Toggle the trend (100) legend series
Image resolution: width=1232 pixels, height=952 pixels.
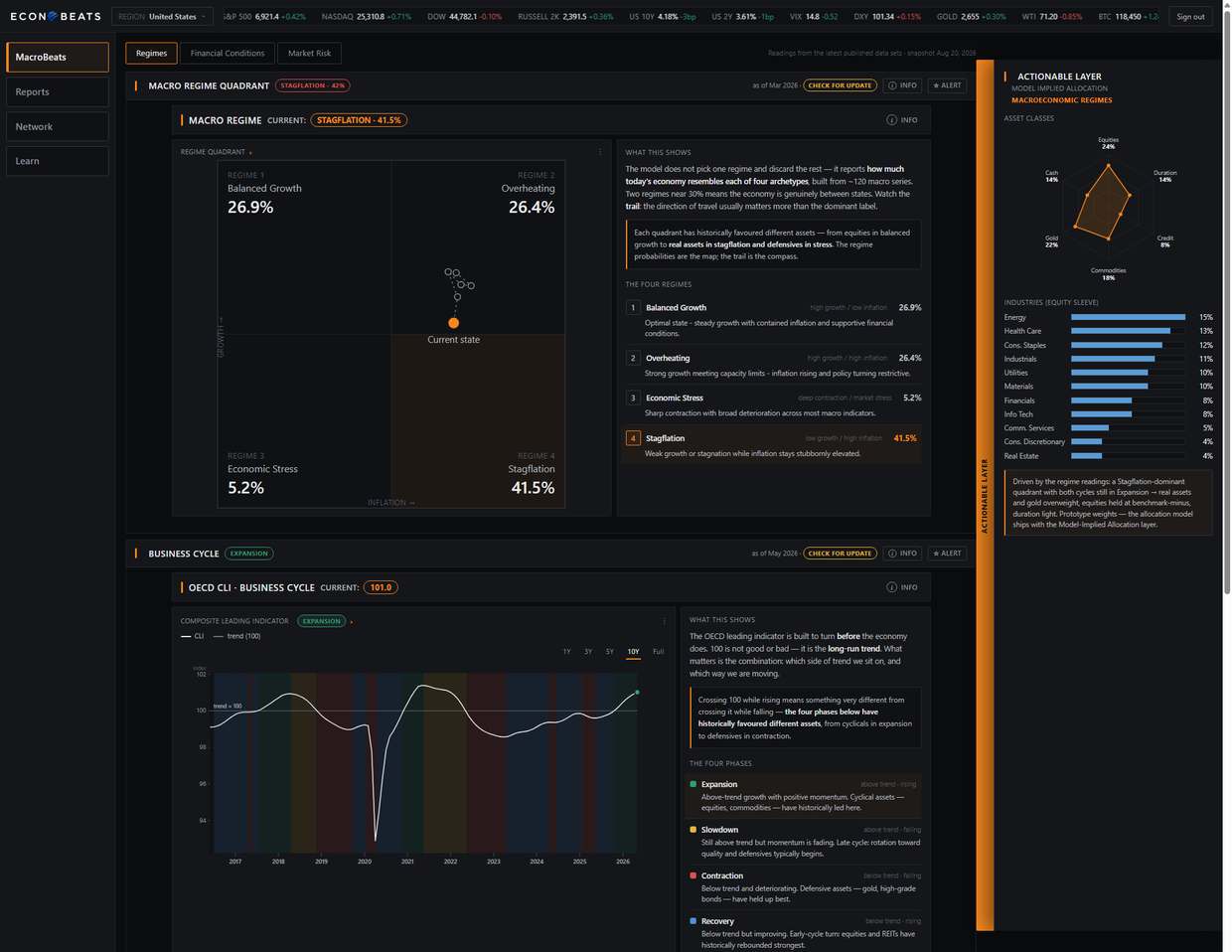(237, 636)
